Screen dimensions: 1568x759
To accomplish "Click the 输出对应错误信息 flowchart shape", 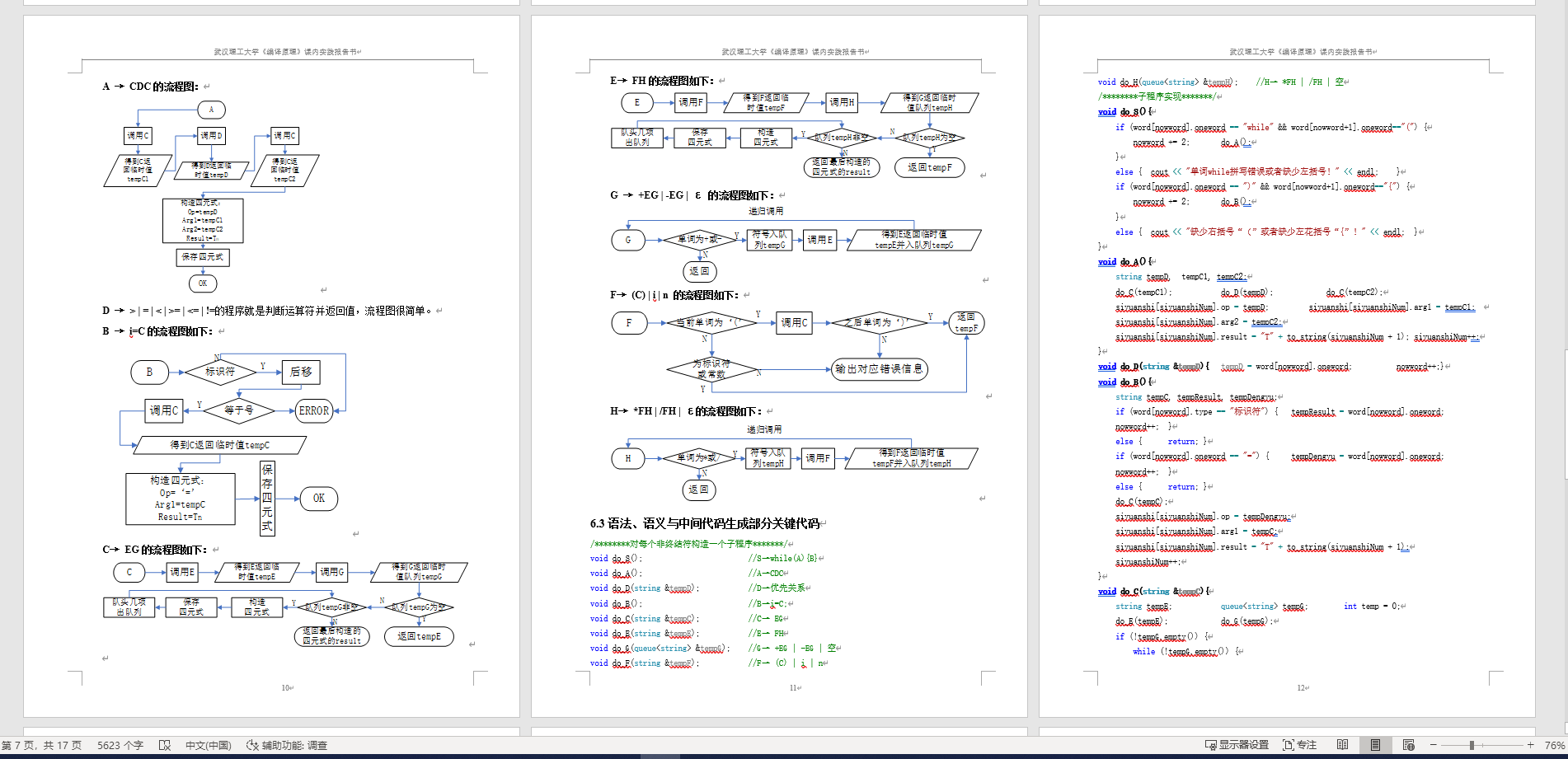I will point(879,368).
